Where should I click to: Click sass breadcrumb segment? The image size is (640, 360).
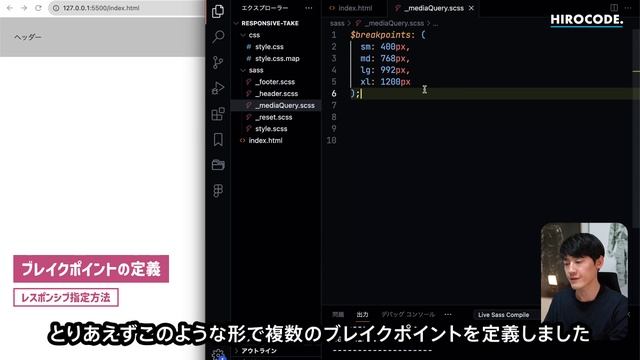(x=337, y=23)
